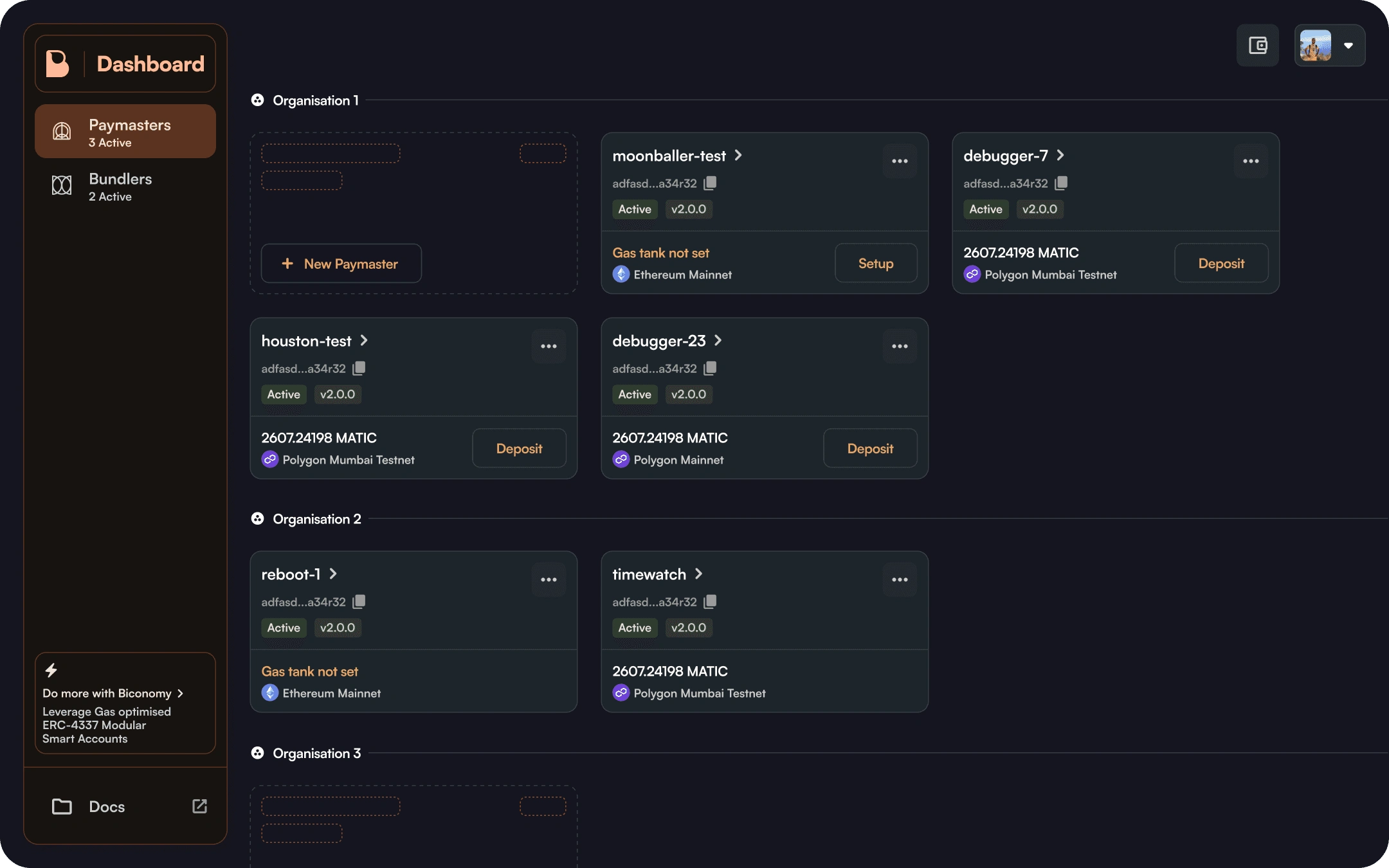Select Paymasters in the sidebar
Screen dimensions: 1389x868
125,131
